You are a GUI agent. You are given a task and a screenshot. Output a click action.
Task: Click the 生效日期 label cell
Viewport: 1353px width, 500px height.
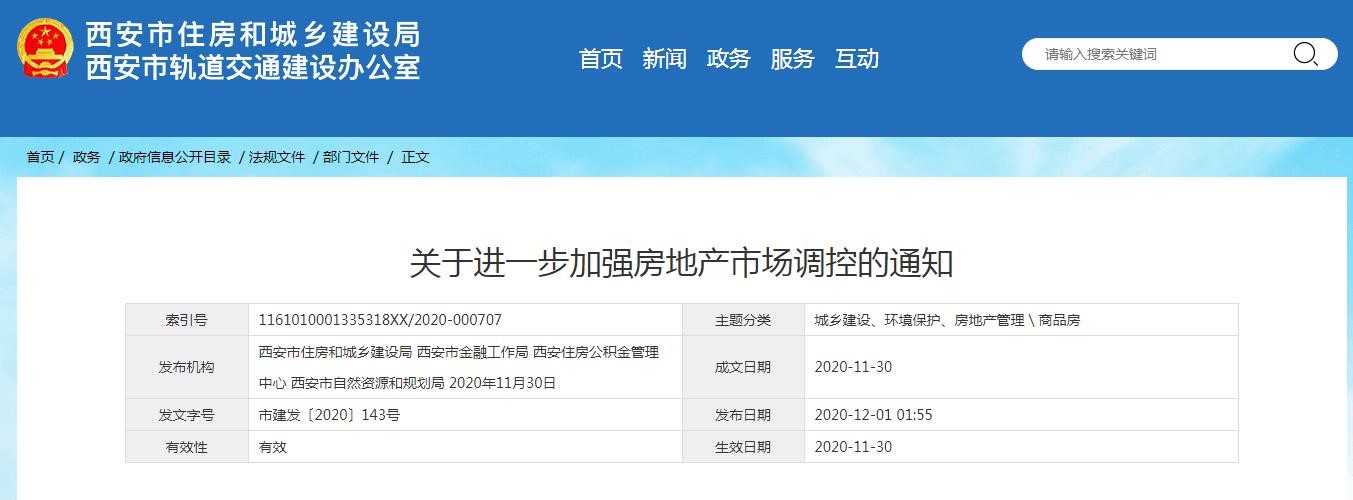(743, 447)
